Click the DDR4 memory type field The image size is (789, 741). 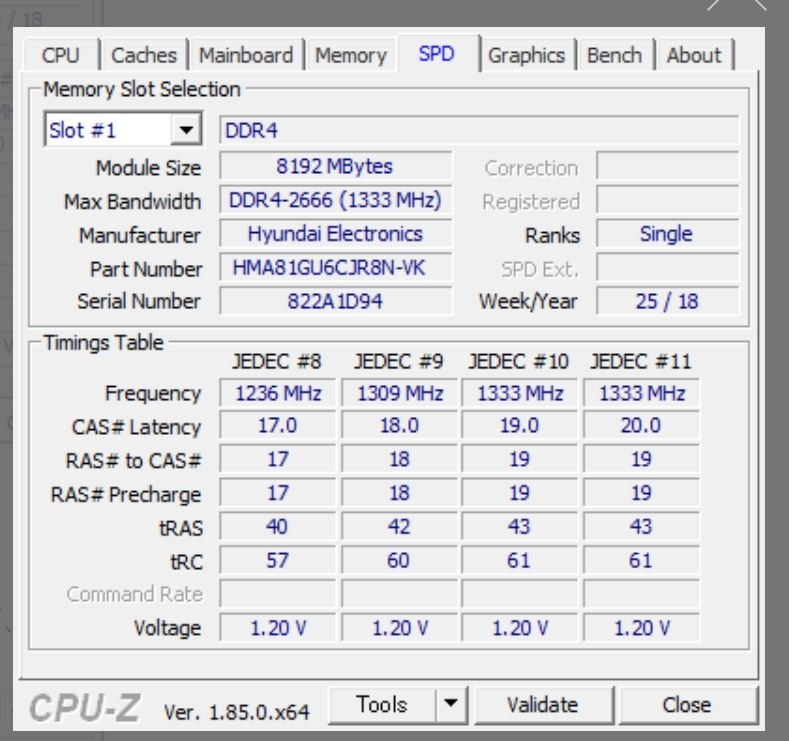click(479, 130)
